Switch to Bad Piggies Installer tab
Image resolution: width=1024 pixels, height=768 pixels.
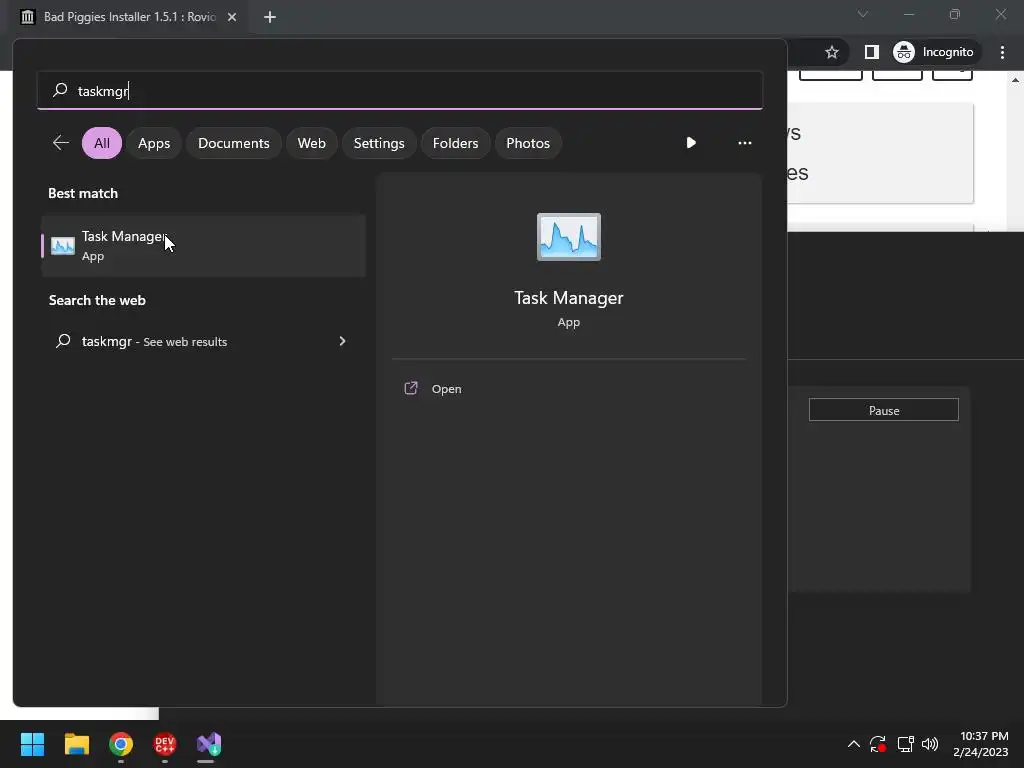(129, 17)
